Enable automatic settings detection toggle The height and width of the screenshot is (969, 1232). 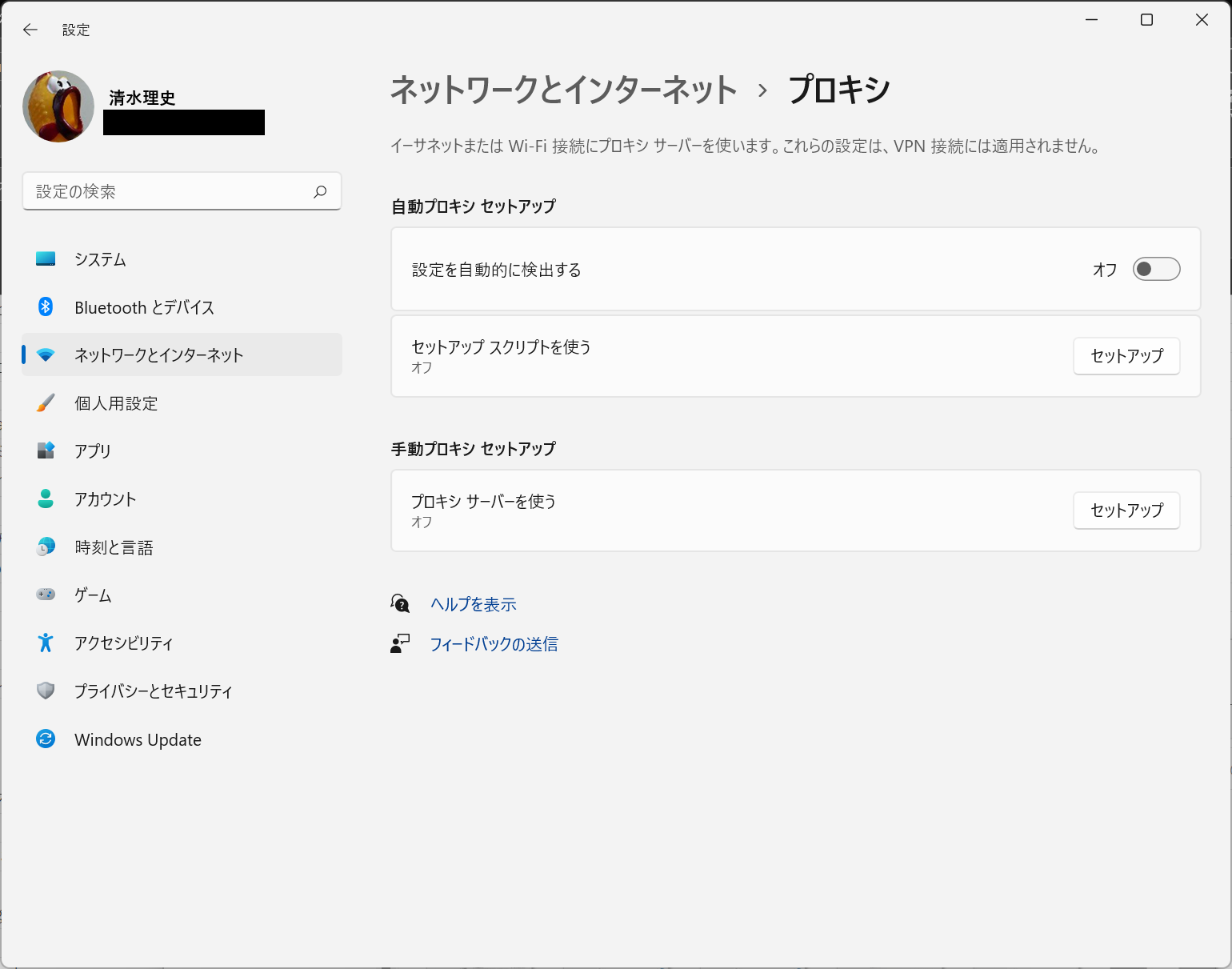[x=1156, y=270]
